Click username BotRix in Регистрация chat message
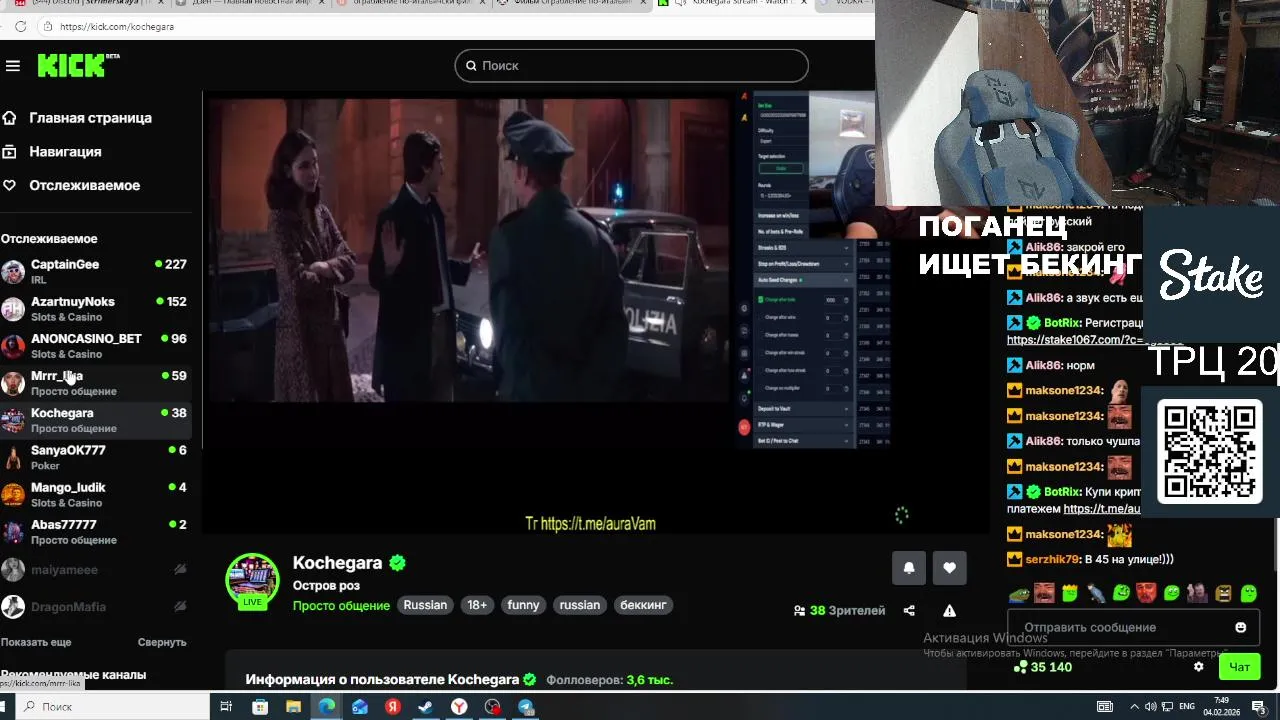The width and height of the screenshot is (1280, 720). [x=1061, y=323]
